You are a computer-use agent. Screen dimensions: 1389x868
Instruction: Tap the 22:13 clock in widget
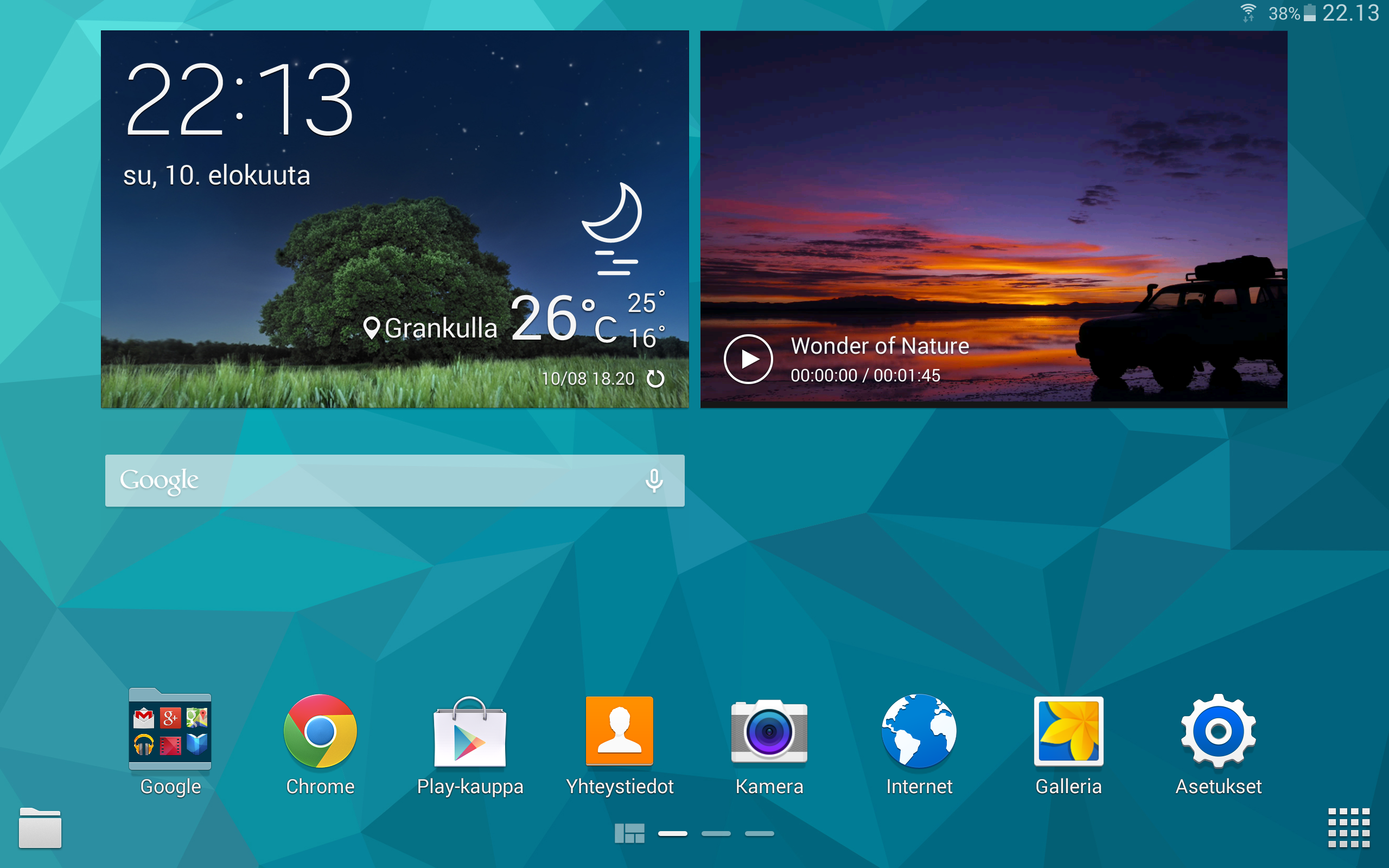pos(239,99)
